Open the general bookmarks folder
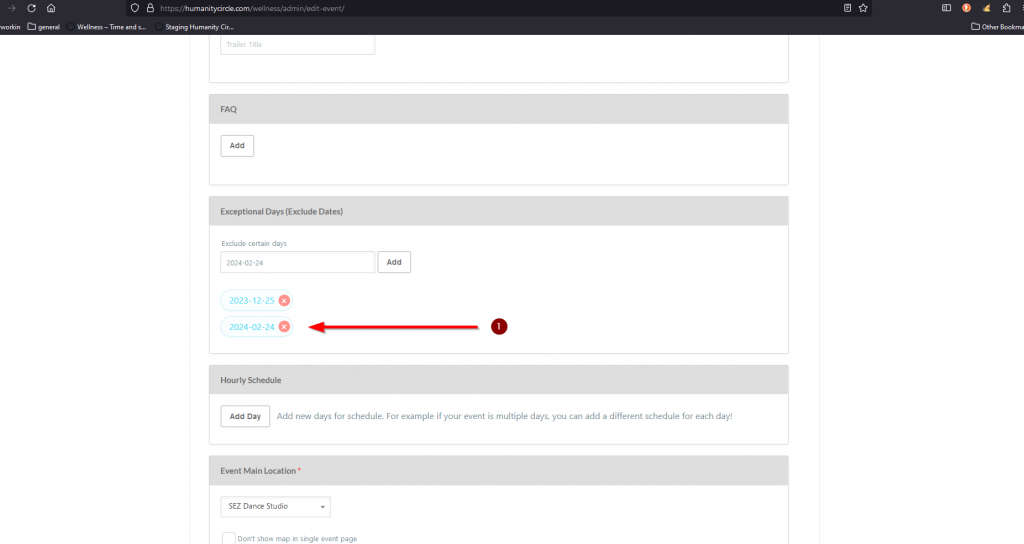Screen dimensions: 1024x544 [44, 27]
